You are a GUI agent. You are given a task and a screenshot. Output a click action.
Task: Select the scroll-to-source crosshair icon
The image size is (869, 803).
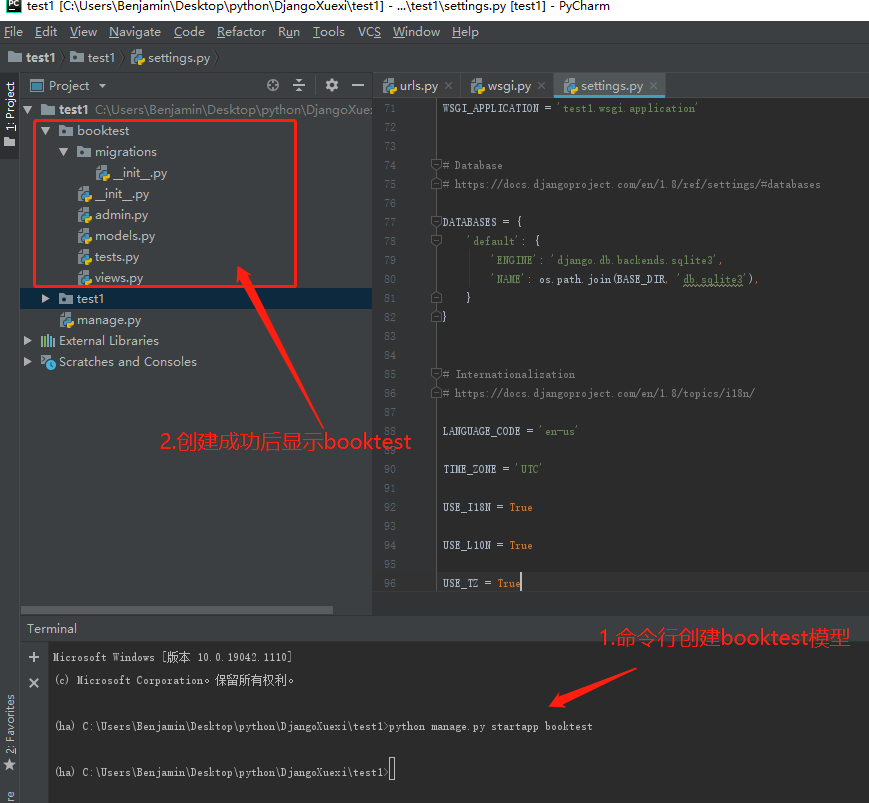[x=272, y=85]
